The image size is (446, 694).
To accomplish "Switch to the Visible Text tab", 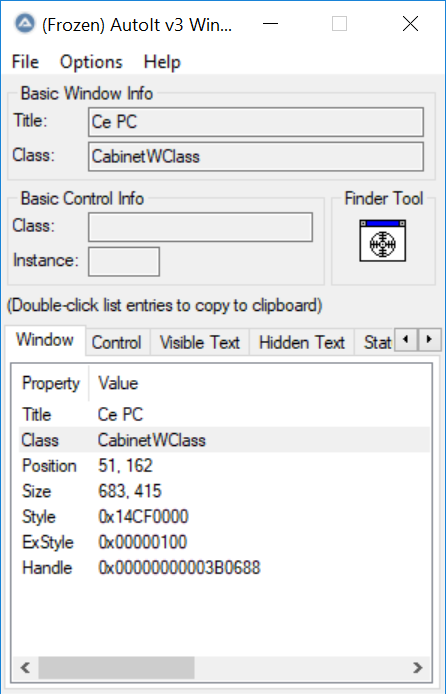I will pos(200,342).
